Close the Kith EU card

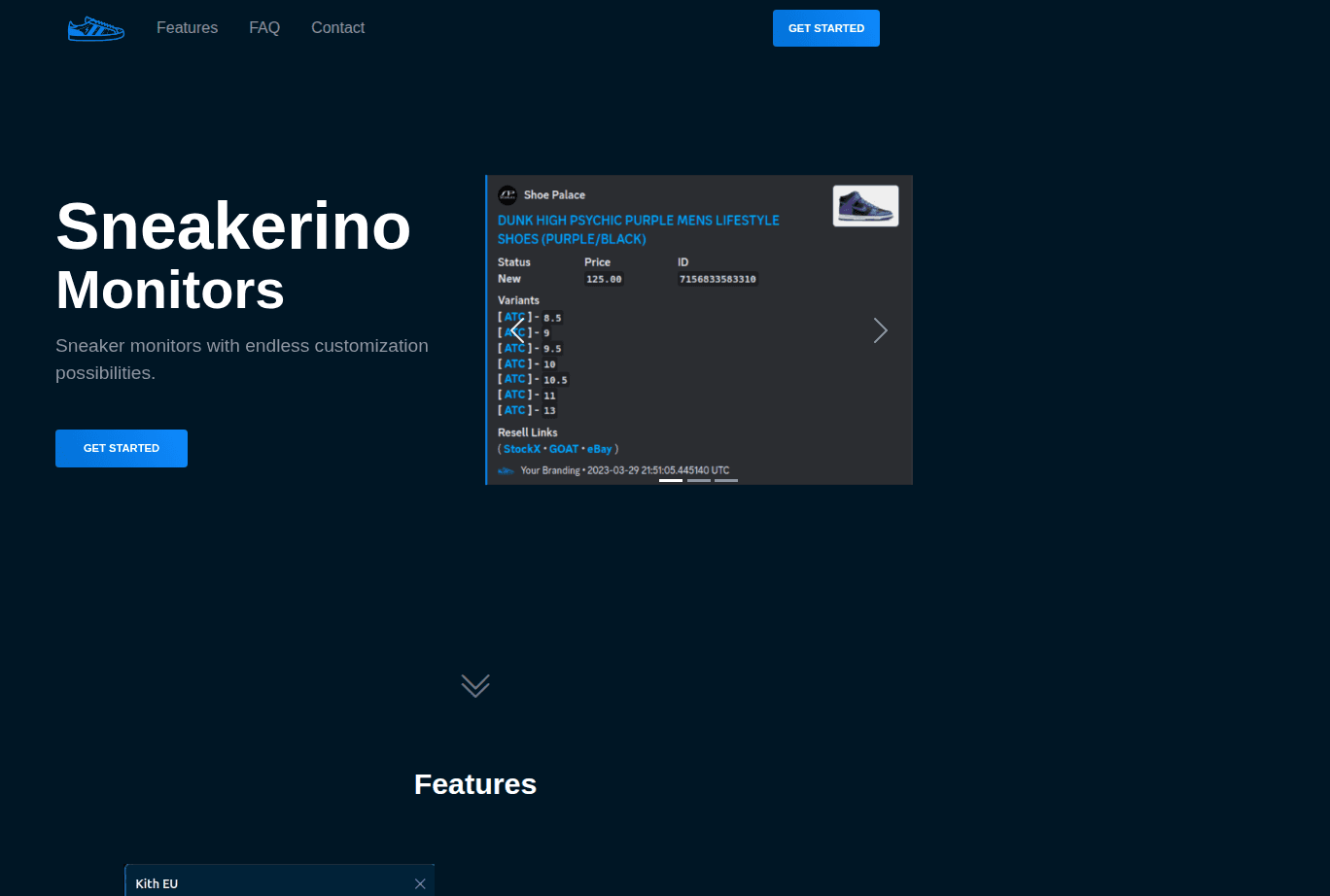pyautogui.click(x=420, y=883)
